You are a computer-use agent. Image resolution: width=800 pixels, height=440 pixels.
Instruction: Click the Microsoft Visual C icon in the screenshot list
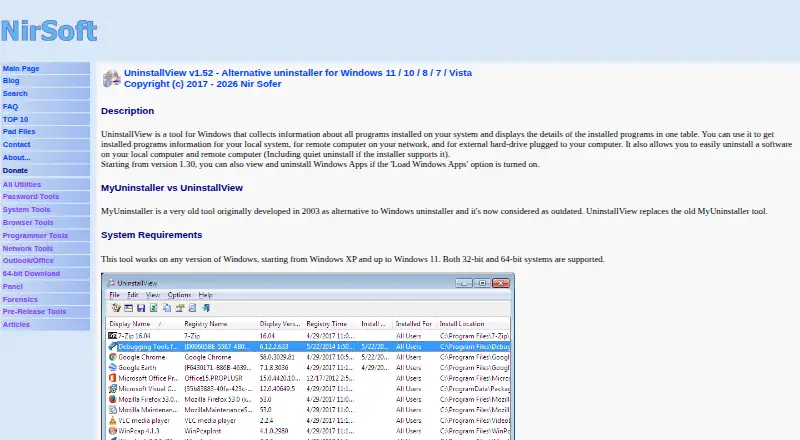point(112,388)
